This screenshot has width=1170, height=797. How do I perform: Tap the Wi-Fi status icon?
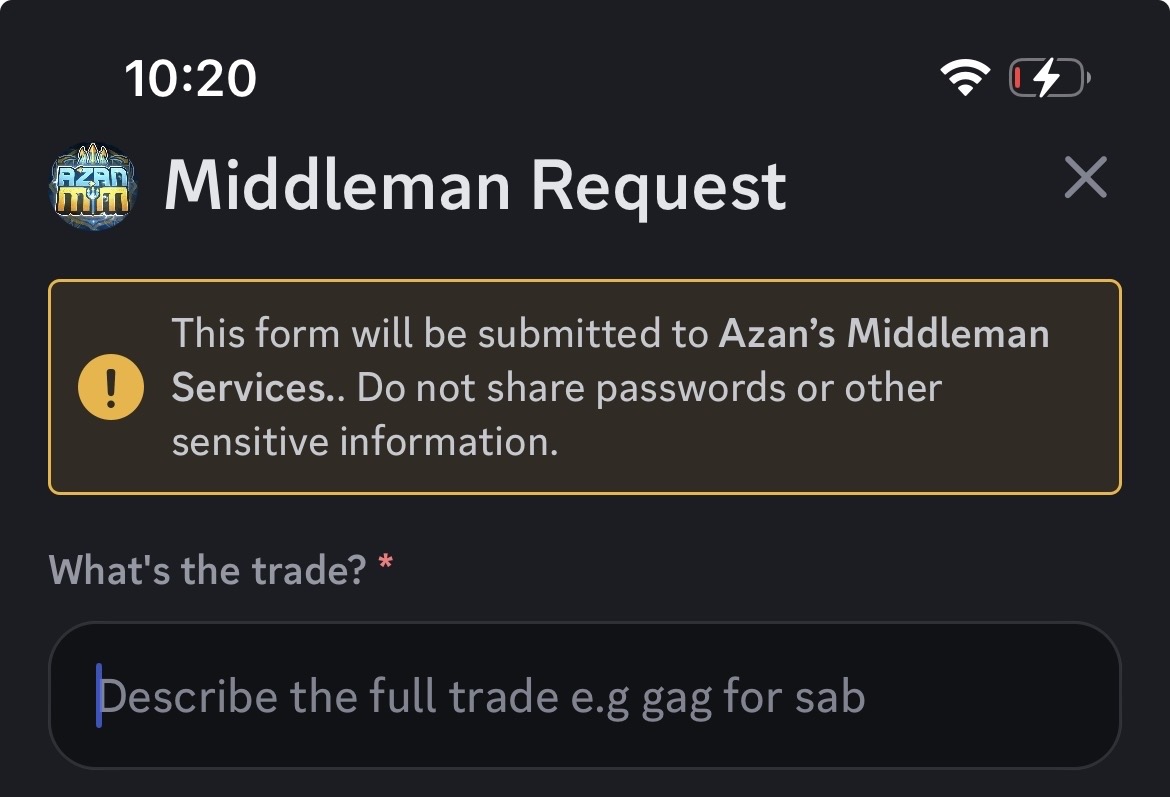tap(966, 78)
